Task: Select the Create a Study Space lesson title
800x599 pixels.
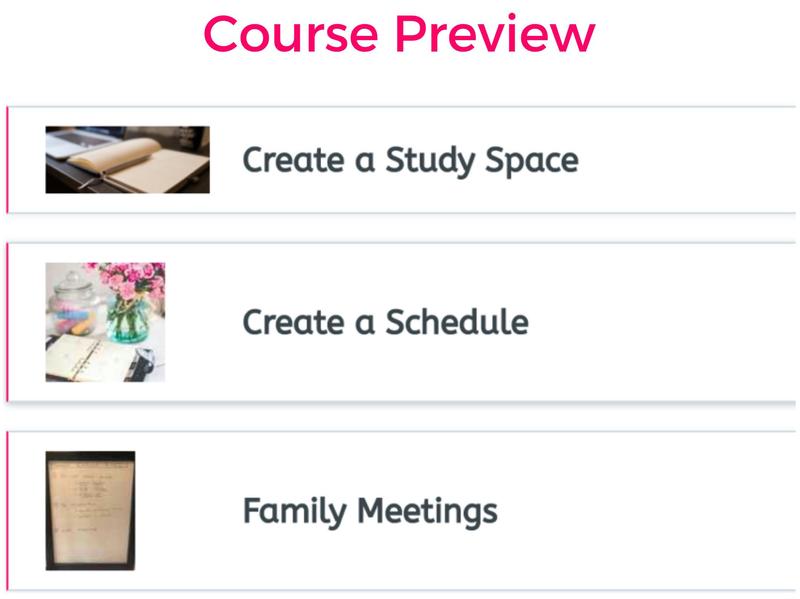Action: coord(410,160)
